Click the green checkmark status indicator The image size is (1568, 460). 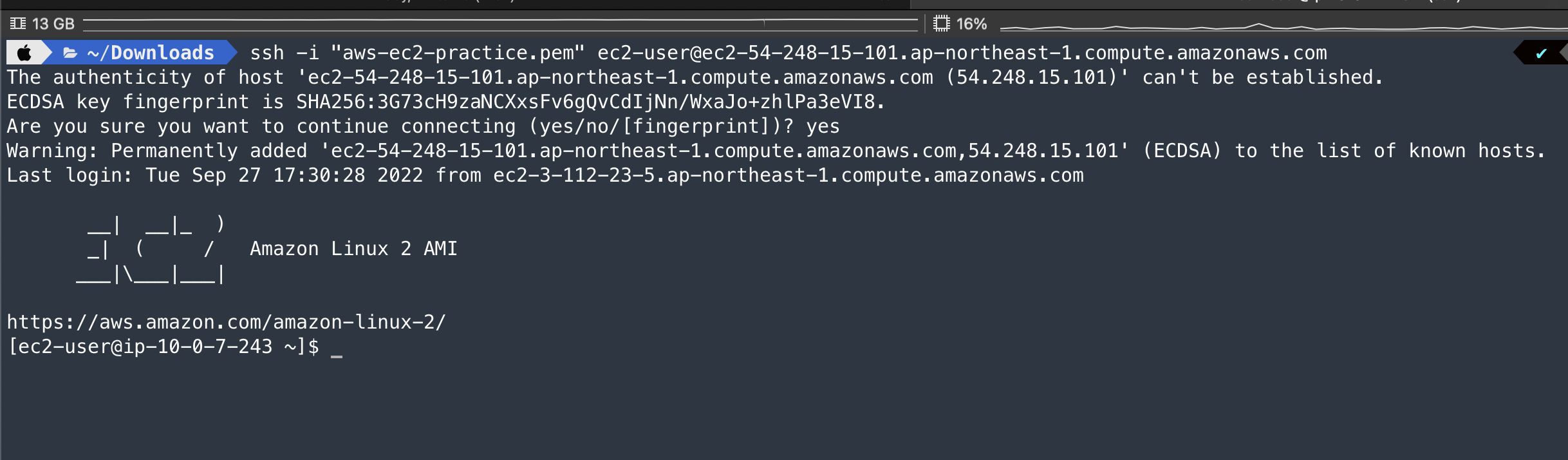pyautogui.click(x=1541, y=53)
